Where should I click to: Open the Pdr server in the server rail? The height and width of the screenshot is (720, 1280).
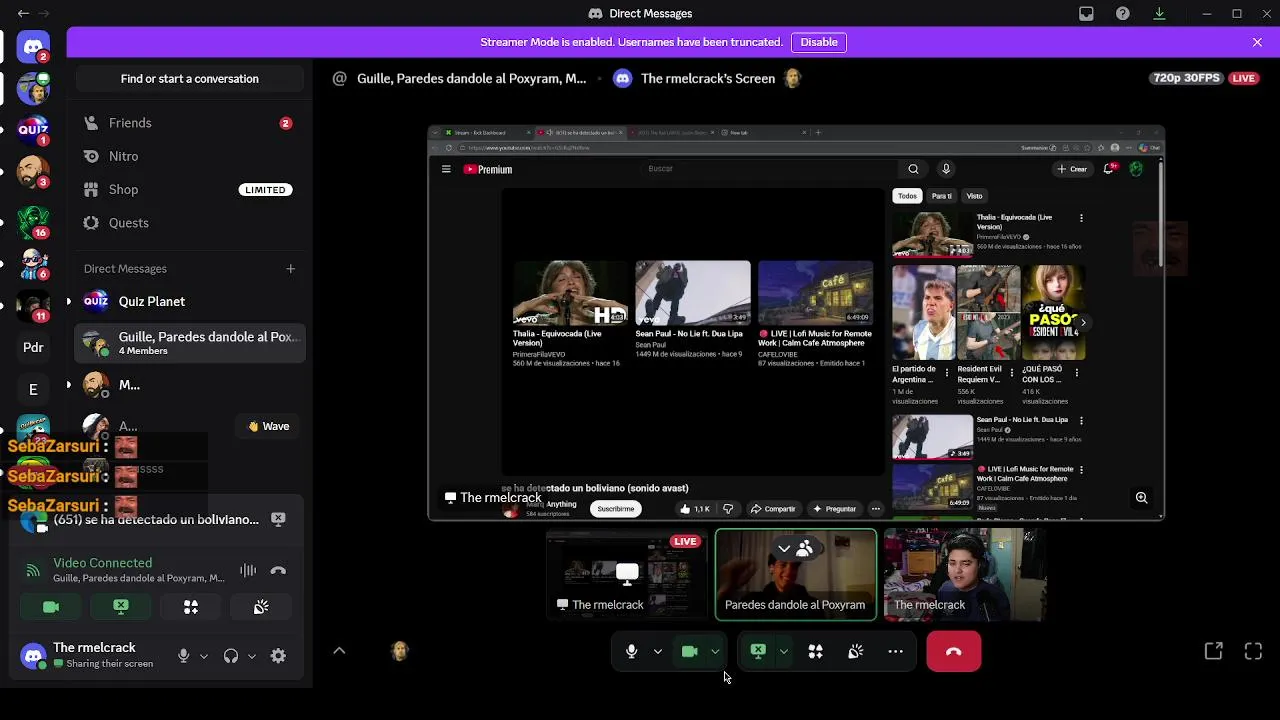coord(33,347)
